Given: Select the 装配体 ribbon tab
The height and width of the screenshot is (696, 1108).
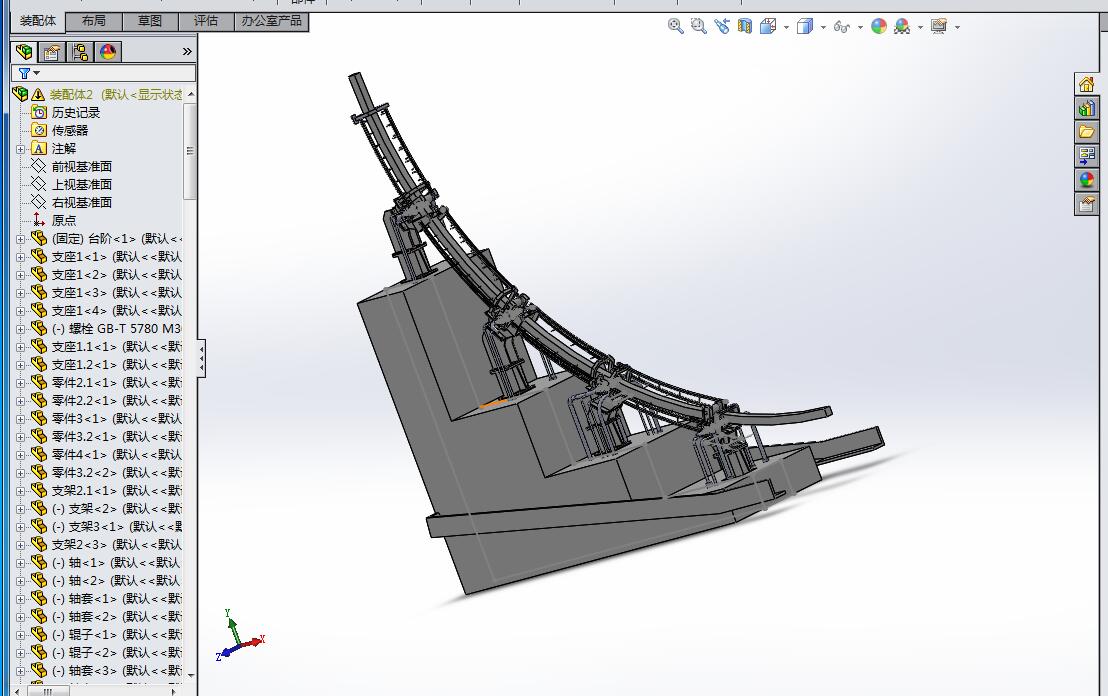Looking at the screenshot, I should click(37, 21).
